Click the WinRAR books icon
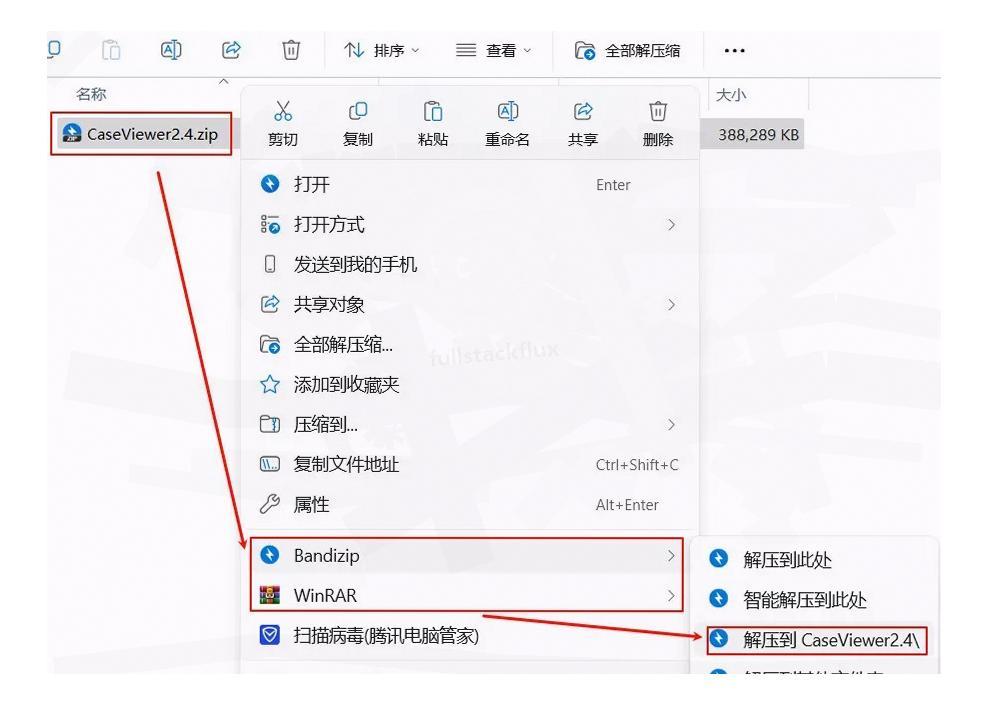This screenshot has height=705, width=989. click(x=270, y=595)
